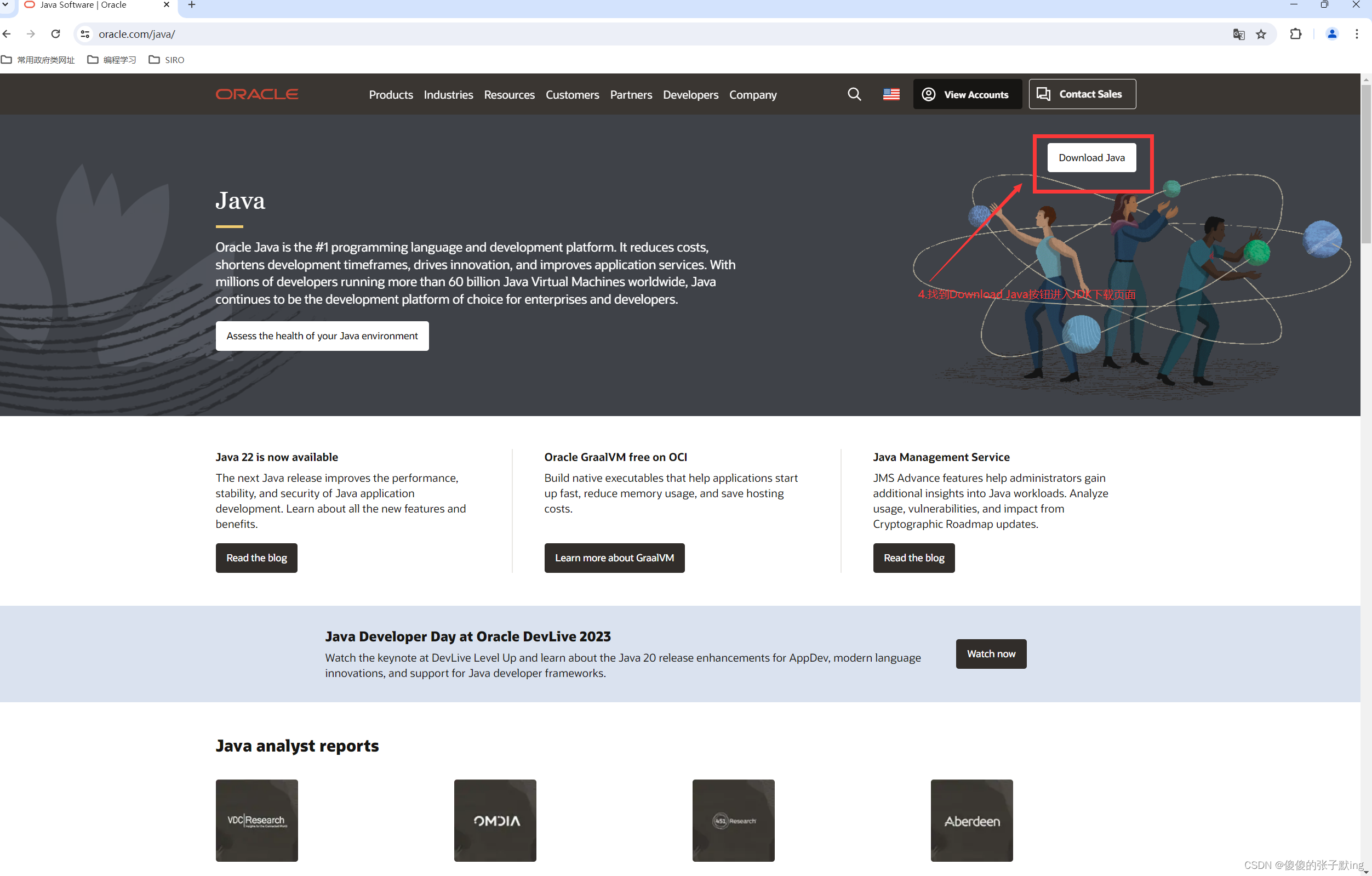
Task: Click the Google Translate icon in address bar
Action: pyautogui.click(x=1238, y=34)
